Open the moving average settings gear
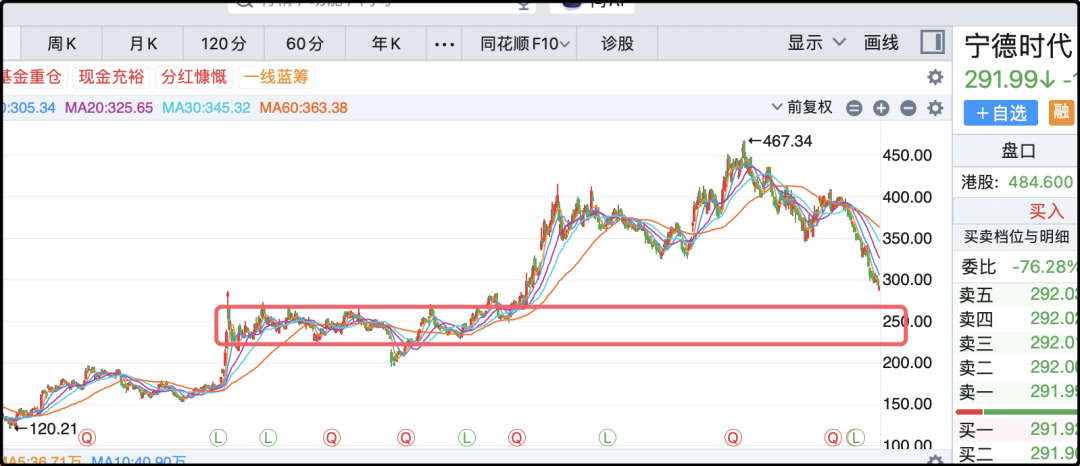1080x466 pixels. point(935,108)
